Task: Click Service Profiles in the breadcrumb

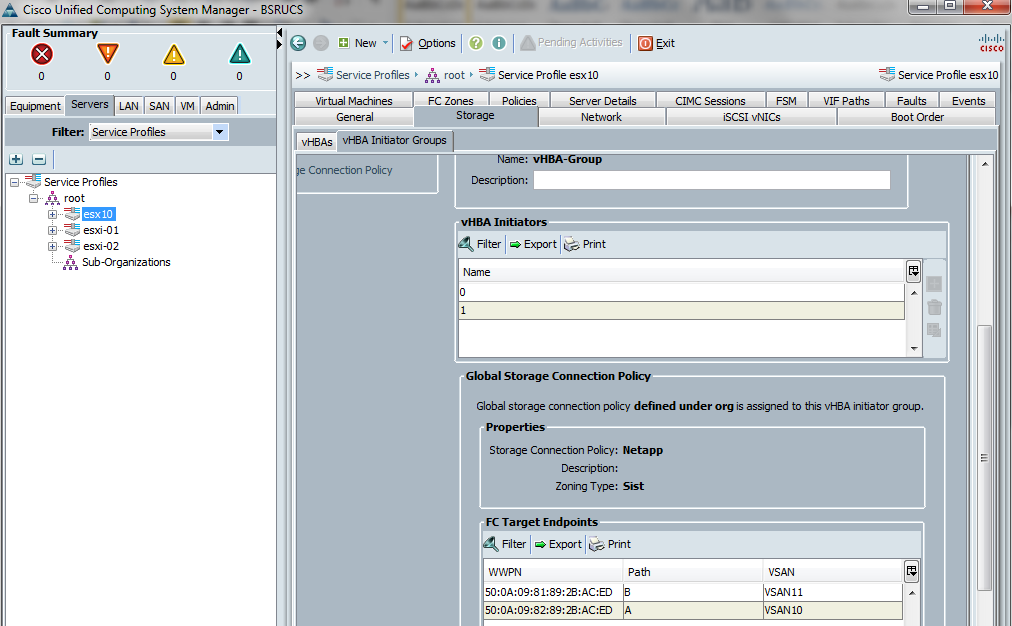Action: (372, 75)
